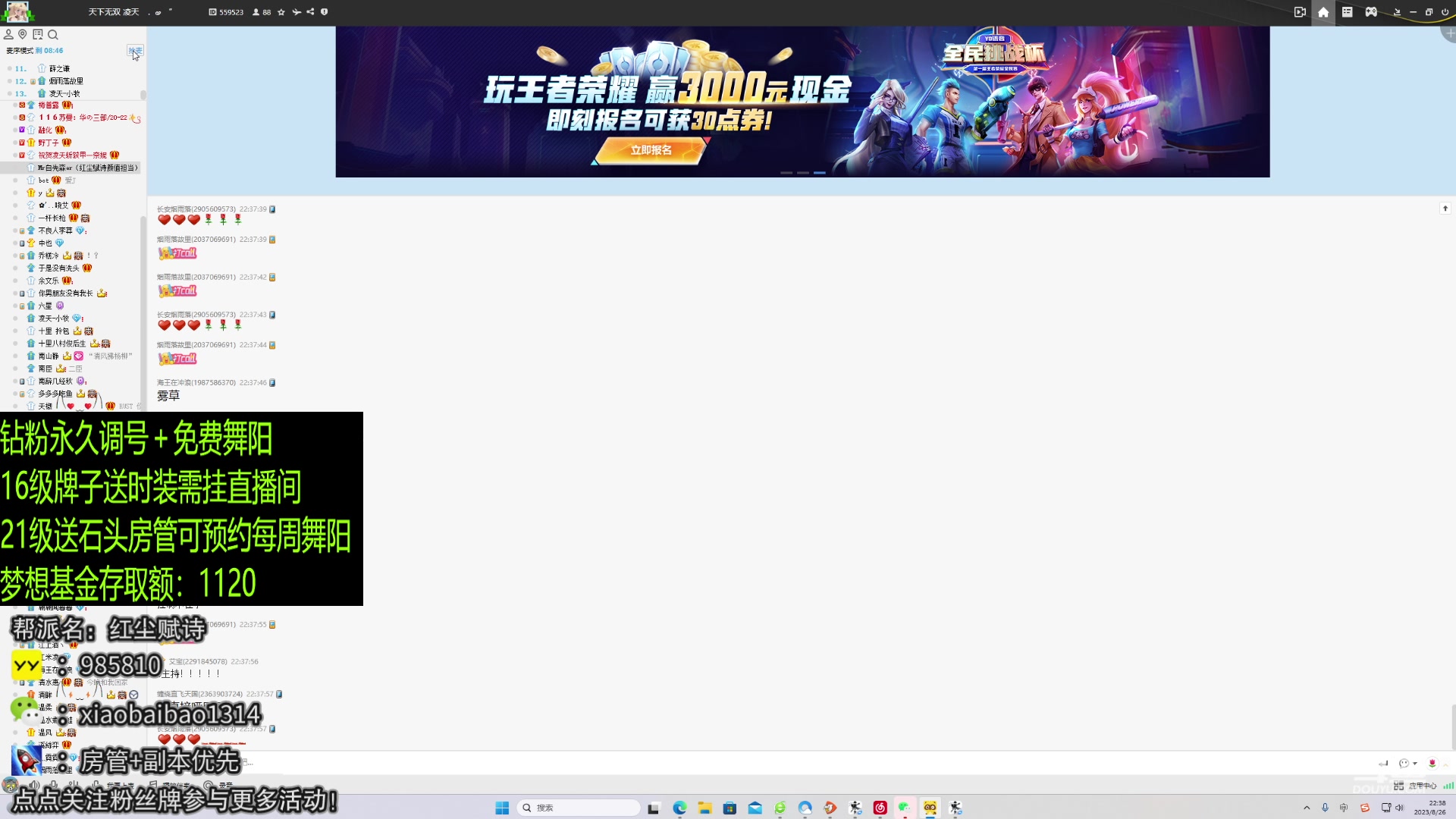The height and width of the screenshot is (819, 1456).
Task: Open File Explorer from taskbar
Action: click(x=704, y=808)
